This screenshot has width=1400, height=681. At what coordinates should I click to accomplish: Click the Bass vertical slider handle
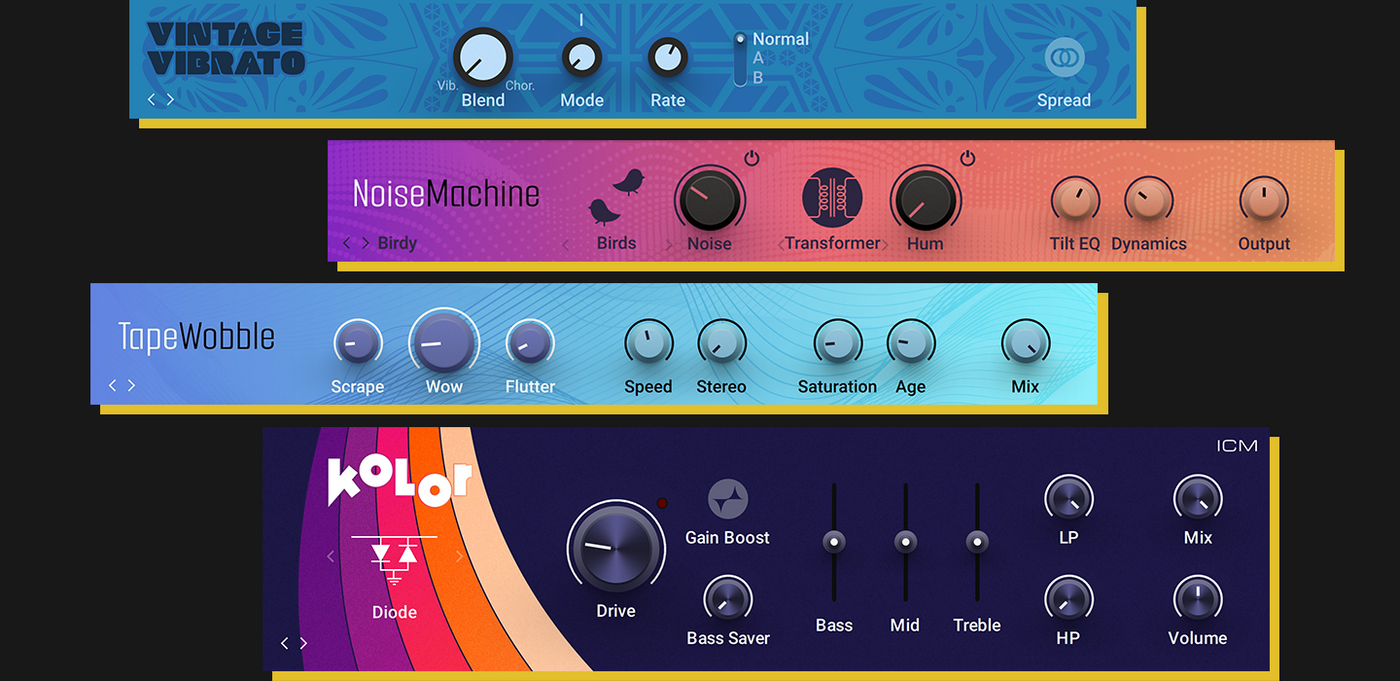tap(833, 542)
